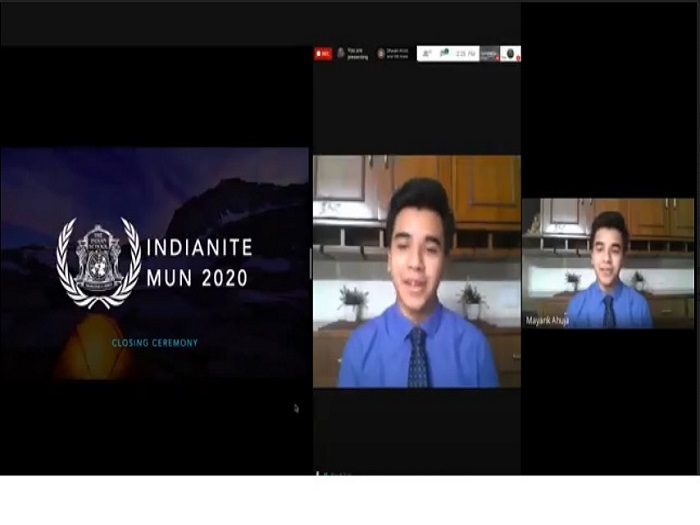Viewport: 700px width, 525px height.
Task: Click your own avatar thumbnail in top bar
Action: (510, 54)
